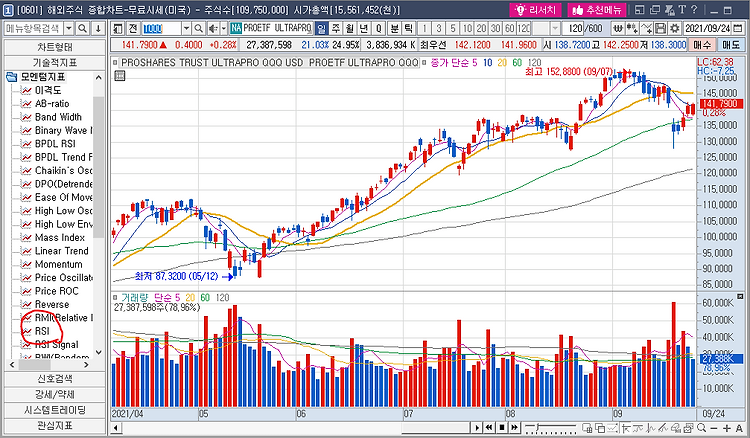Click the left panel toggle icon in toolbar

pos(118,29)
